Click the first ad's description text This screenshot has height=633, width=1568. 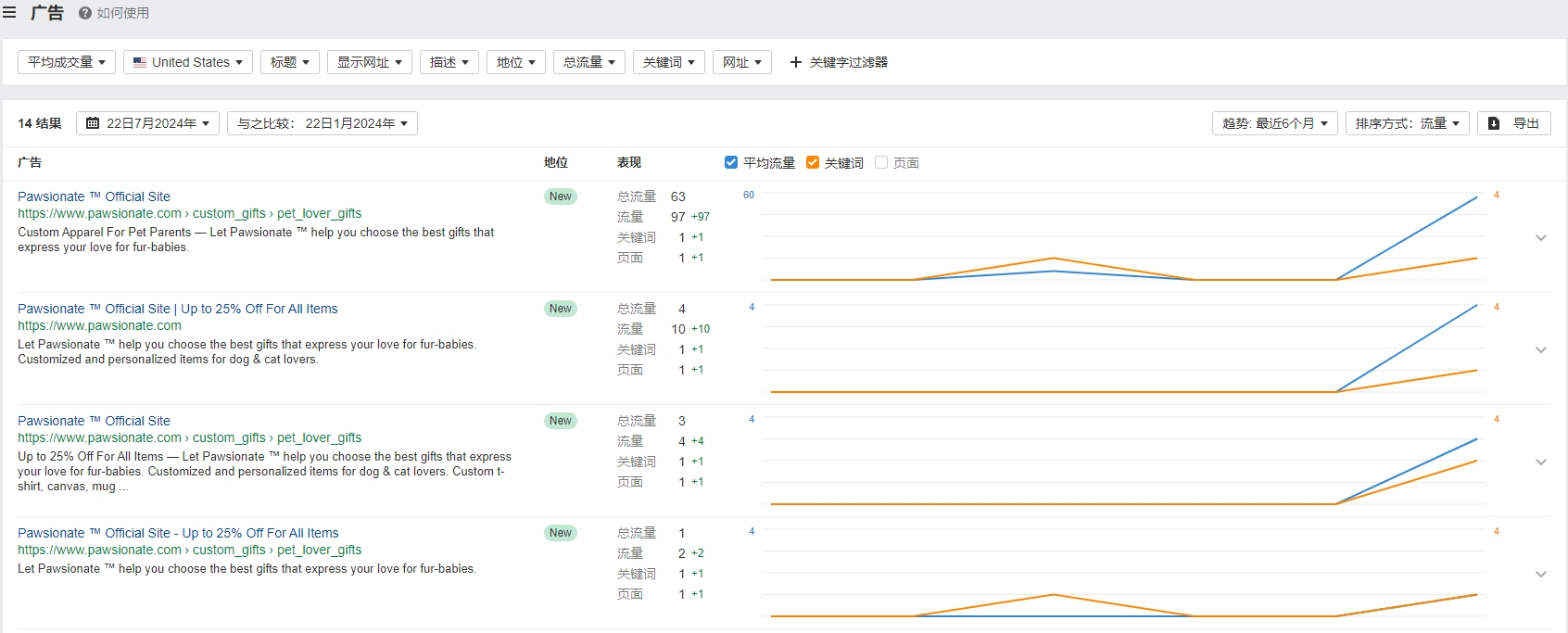click(x=256, y=240)
